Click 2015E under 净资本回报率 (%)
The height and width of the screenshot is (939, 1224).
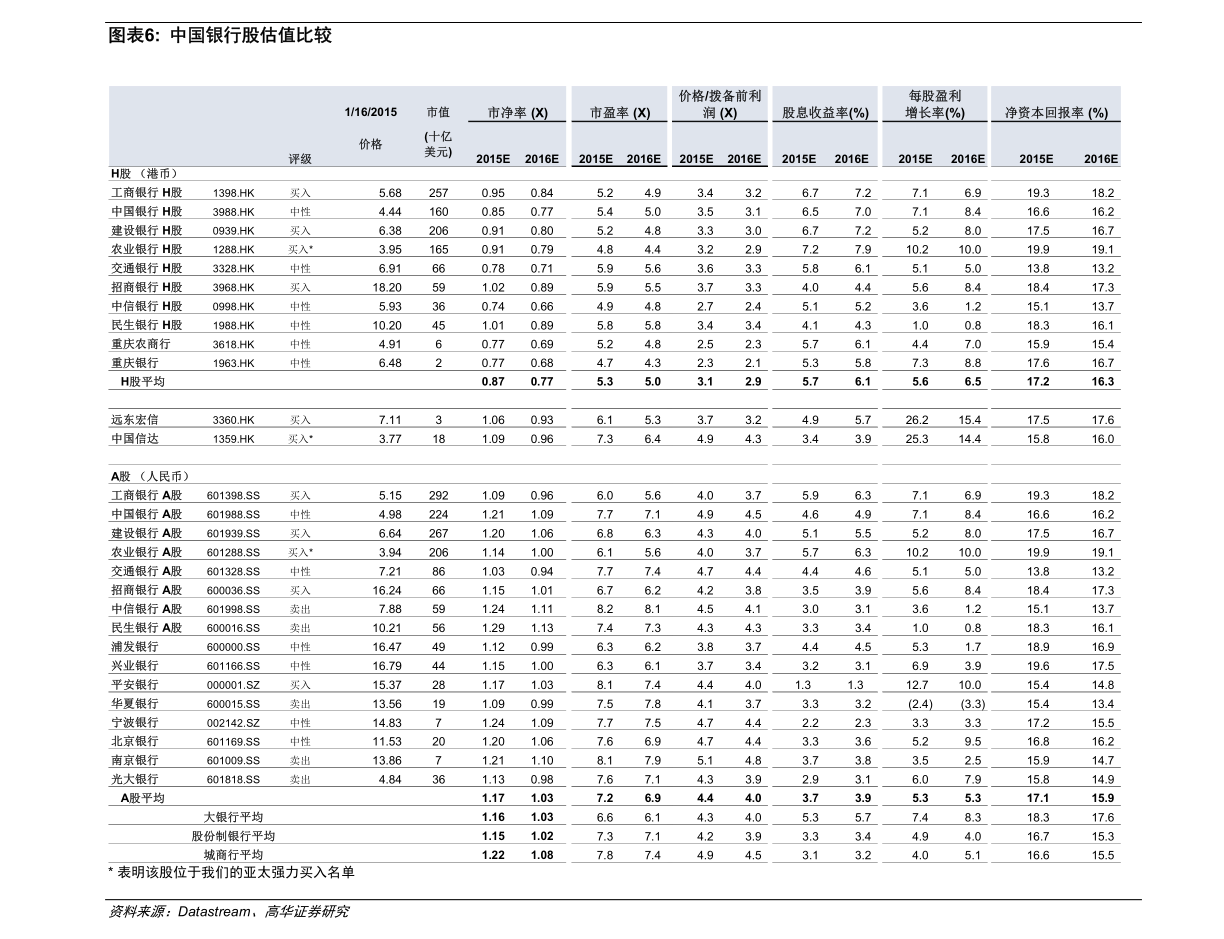click(x=1036, y=159)
